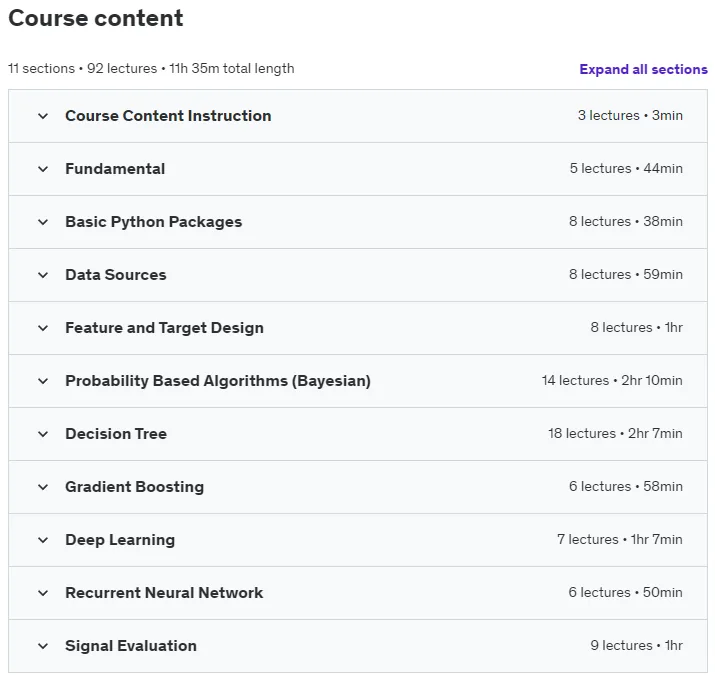Click the chevron beside Basic Python Packages
The width and height of the screenshot is (715, 677).
(43, 222)
